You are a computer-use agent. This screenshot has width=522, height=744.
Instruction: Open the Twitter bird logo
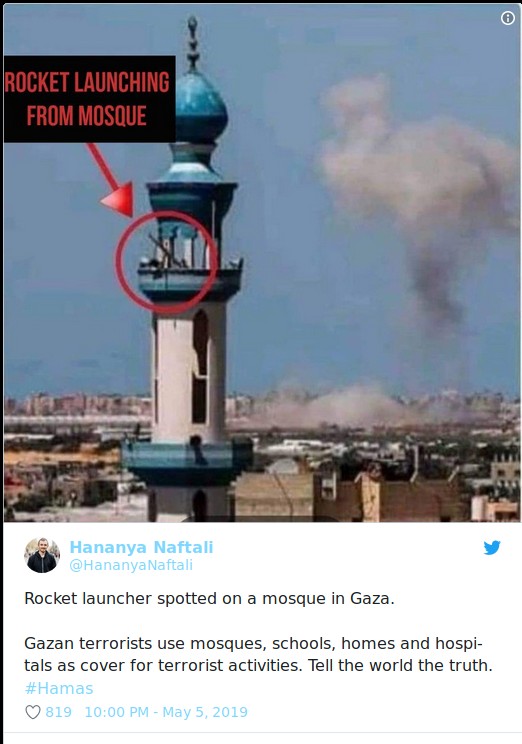click(492, 548)
